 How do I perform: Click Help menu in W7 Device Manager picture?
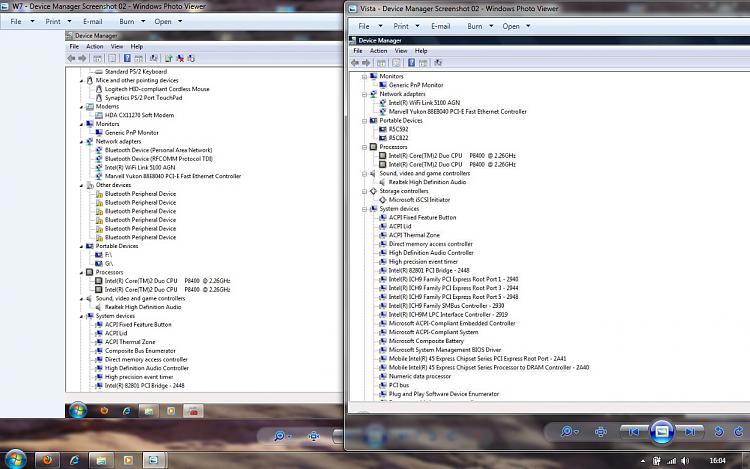137,46
